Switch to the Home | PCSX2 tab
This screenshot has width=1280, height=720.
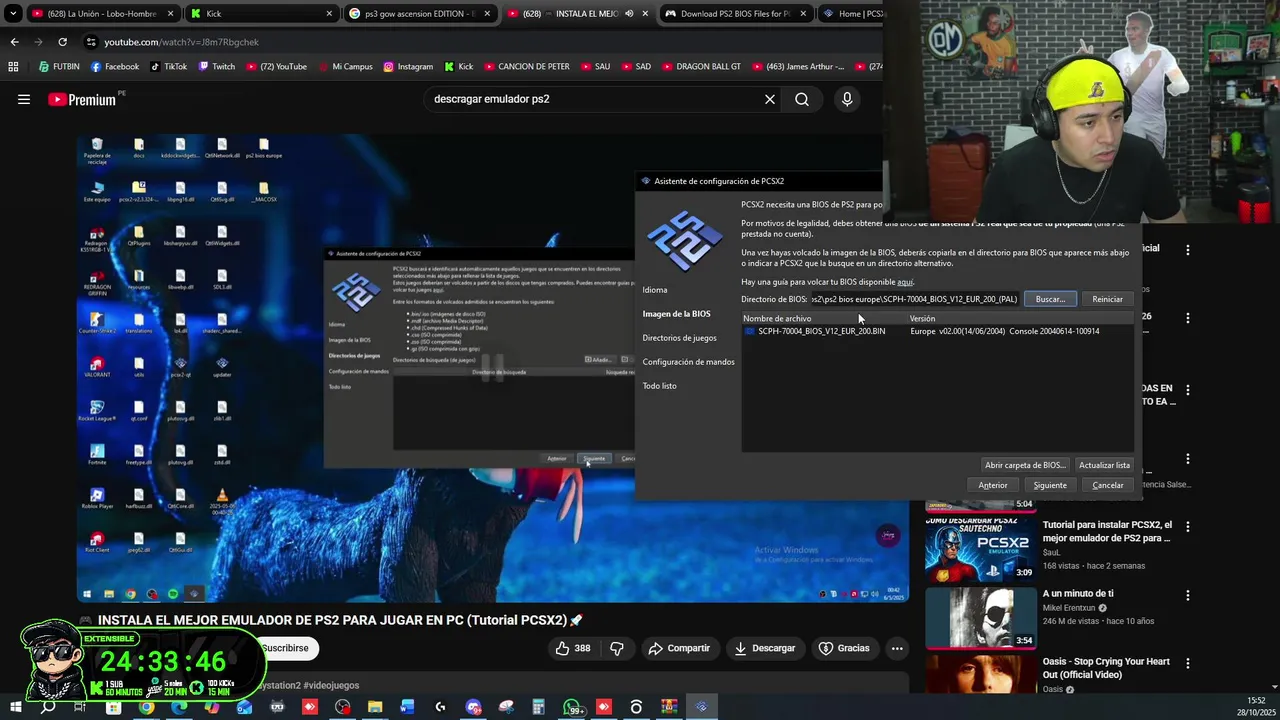click(851, 14)
